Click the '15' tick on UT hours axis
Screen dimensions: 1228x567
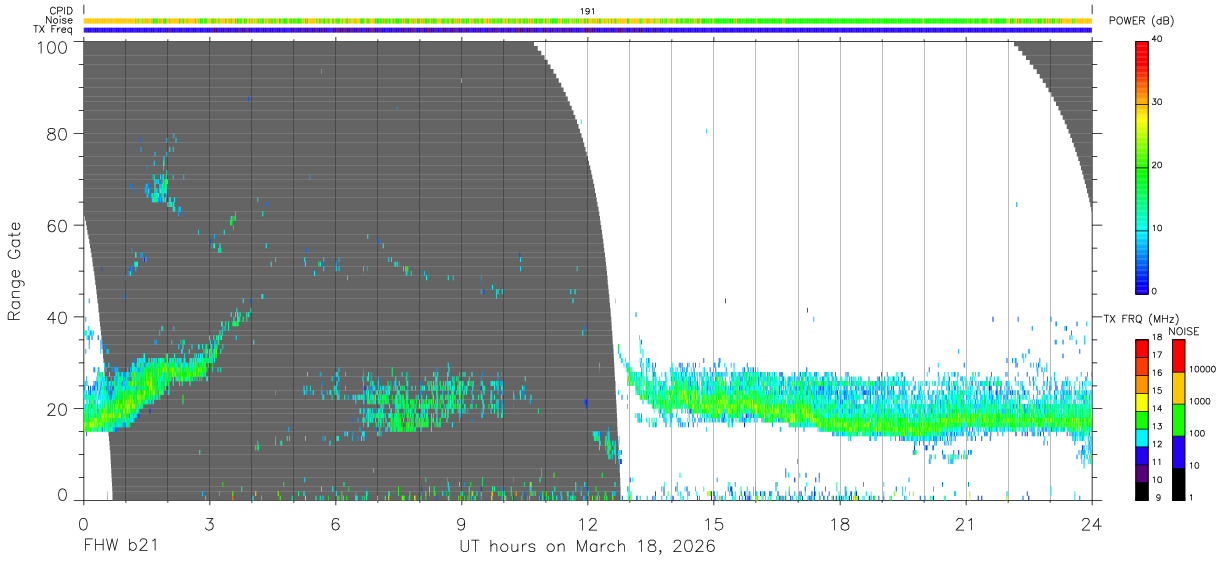point(714,524)
